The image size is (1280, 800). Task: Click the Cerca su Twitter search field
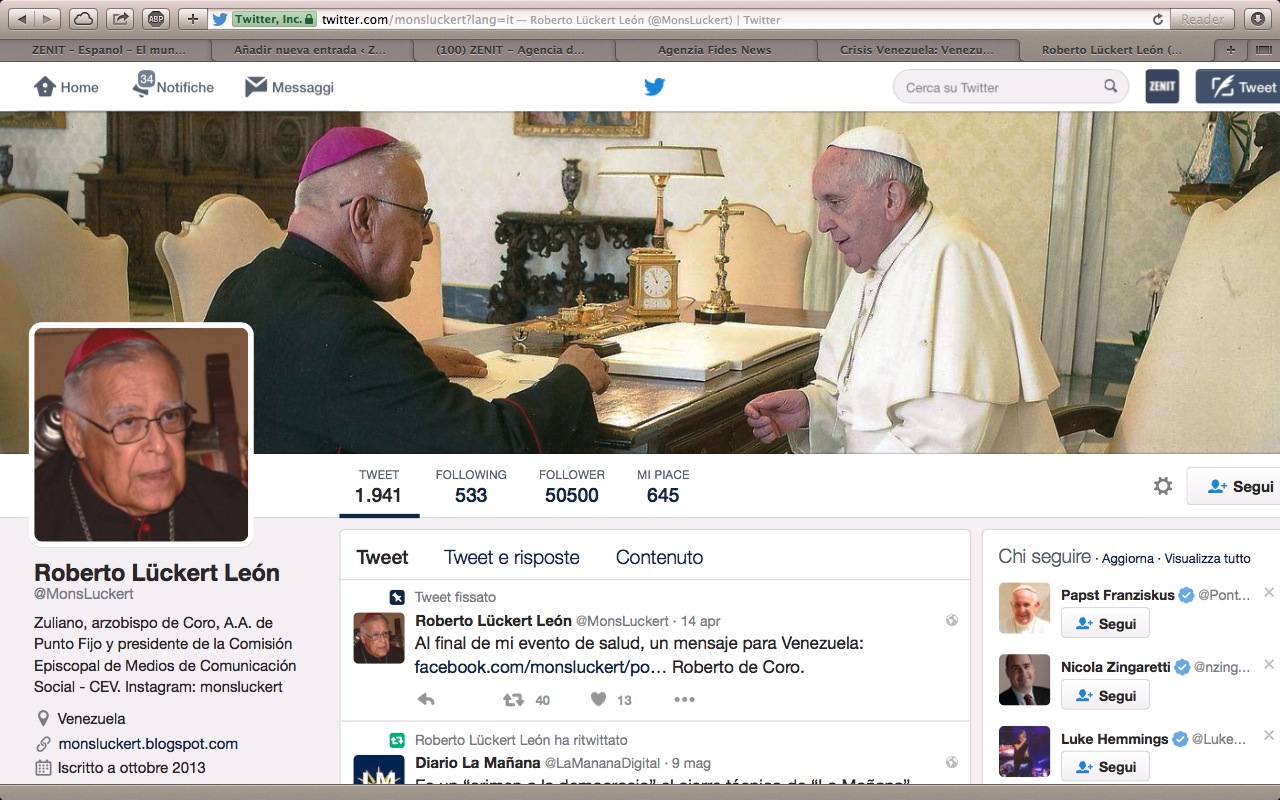pyautogui.click(x=1000, y=87)
